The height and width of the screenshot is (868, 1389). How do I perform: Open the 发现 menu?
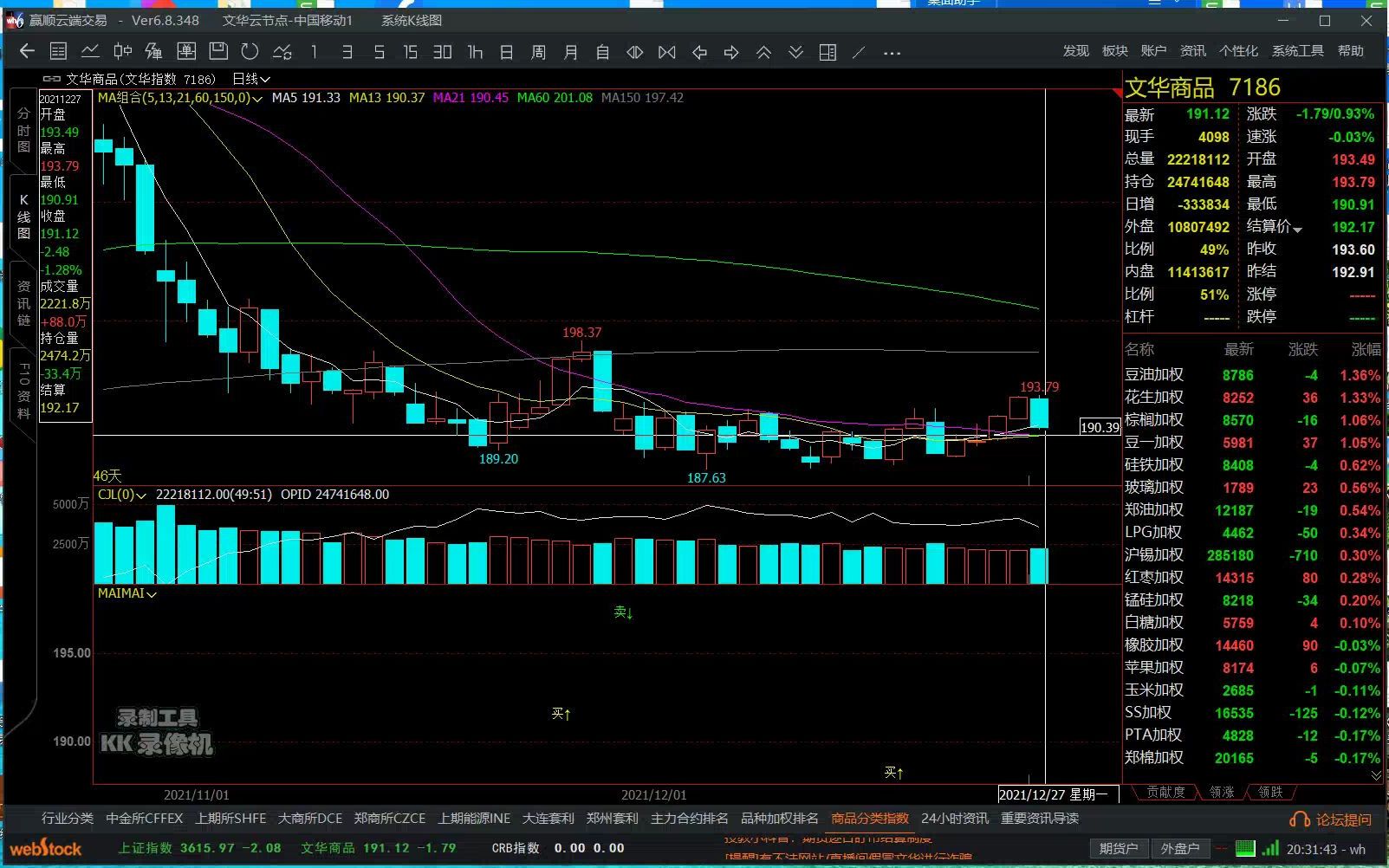tap(1076, 51)
